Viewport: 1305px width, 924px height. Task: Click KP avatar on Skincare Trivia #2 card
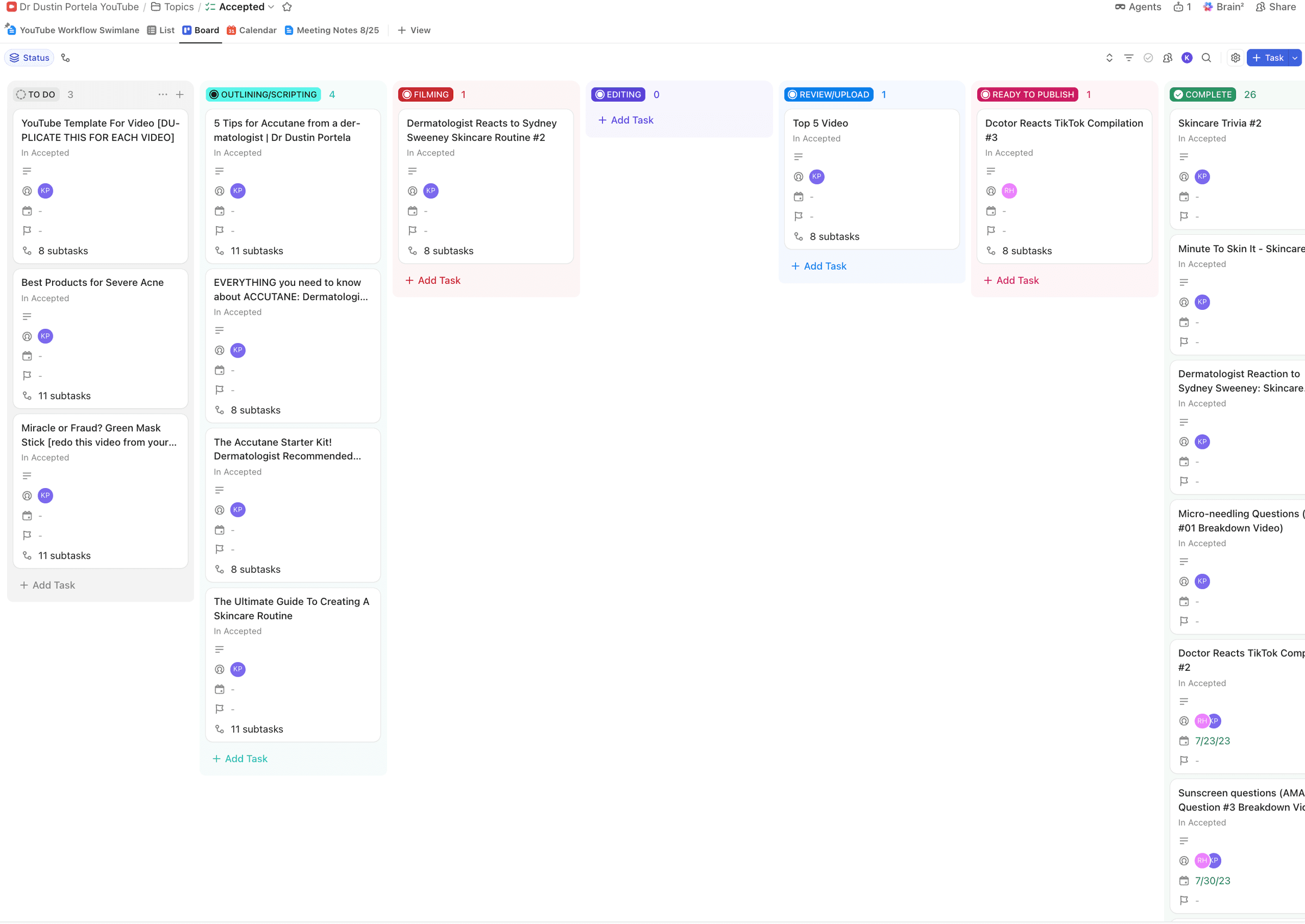[x=1202, y=177]
